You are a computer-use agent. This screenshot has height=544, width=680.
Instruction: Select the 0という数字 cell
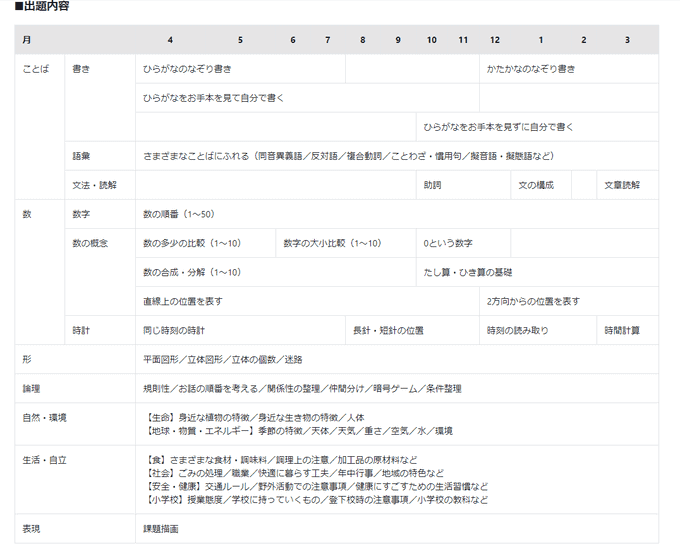point(448,243)
